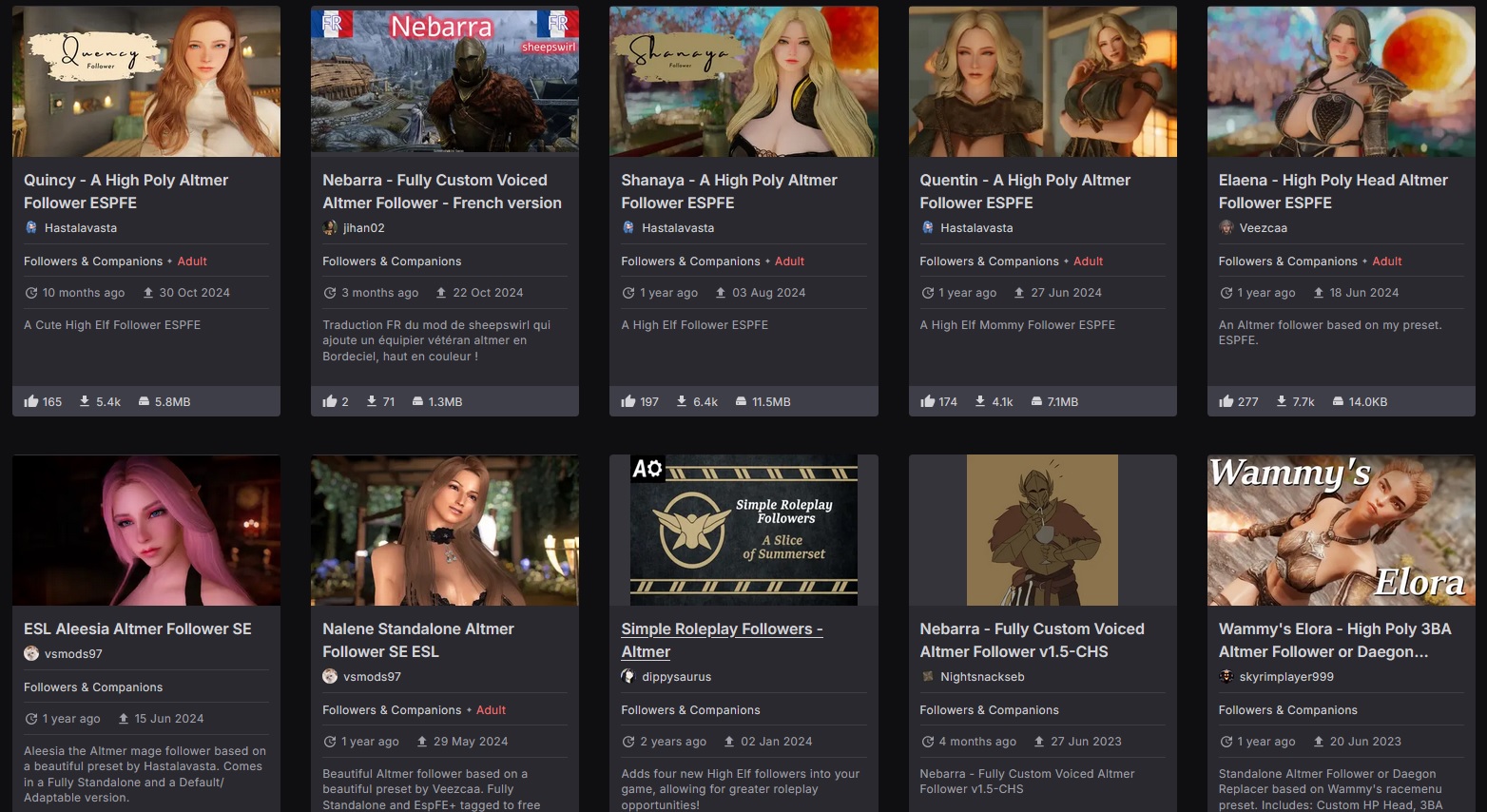
Task: Click upload icon beside 22 Oct 2024
Action: coord(441,293)
